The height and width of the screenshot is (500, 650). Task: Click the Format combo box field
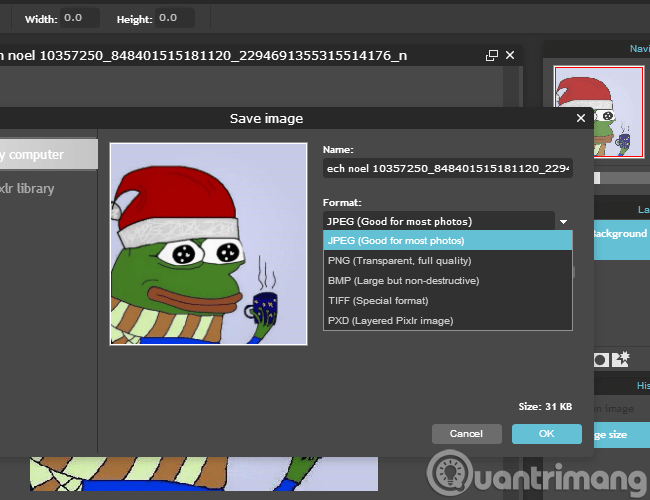pyautogui.click(x=439, y=221)
